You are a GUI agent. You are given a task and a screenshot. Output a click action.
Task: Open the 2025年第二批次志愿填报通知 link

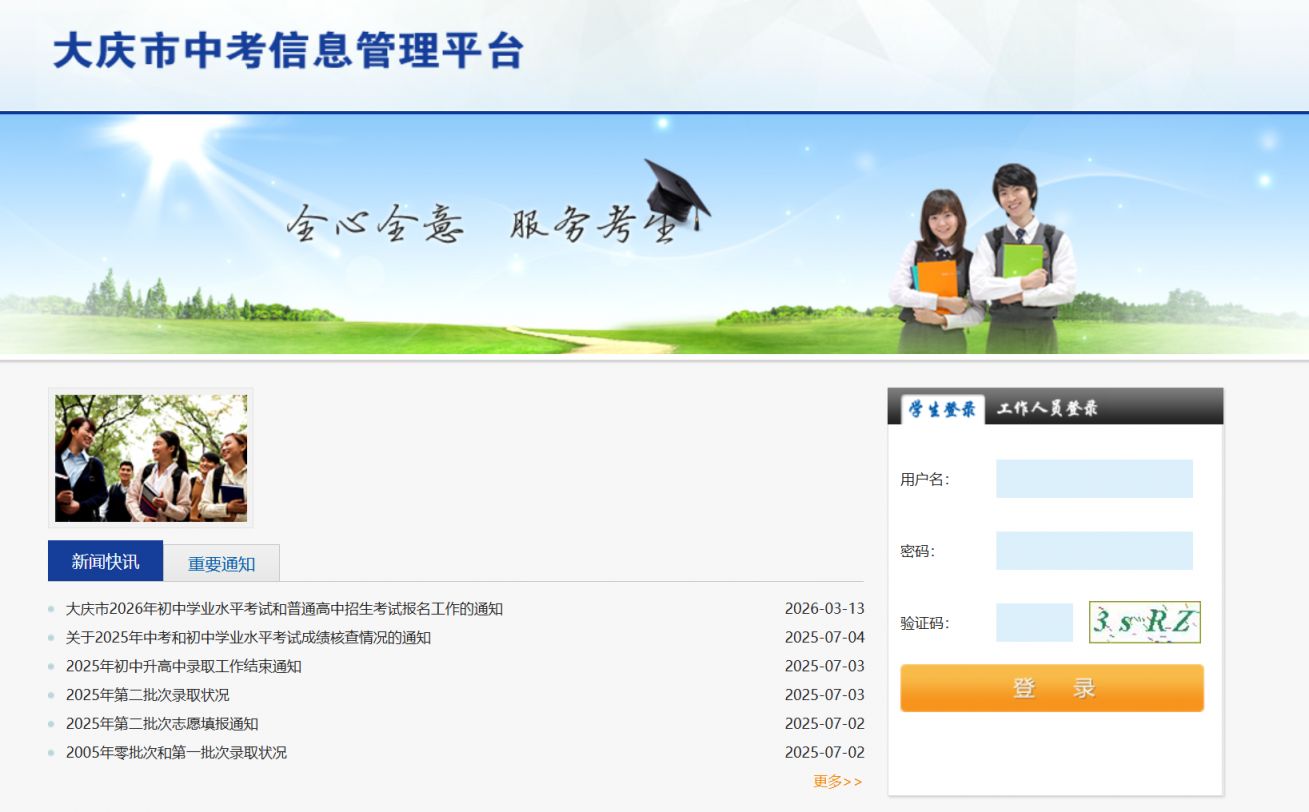point(162,724)
